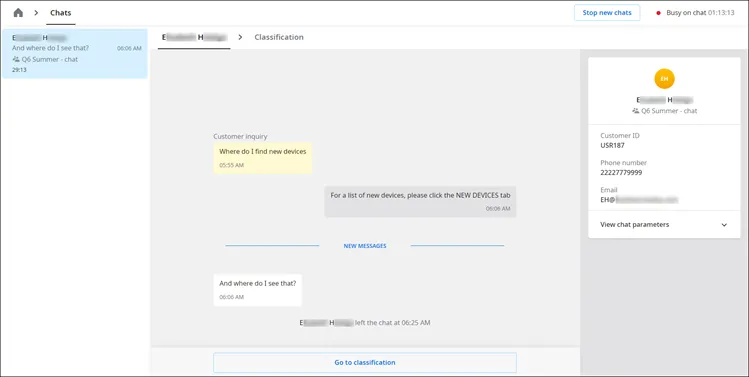Click the Q6 Summer - chat label in customer card
749x377 pixels.
point(669,111)
